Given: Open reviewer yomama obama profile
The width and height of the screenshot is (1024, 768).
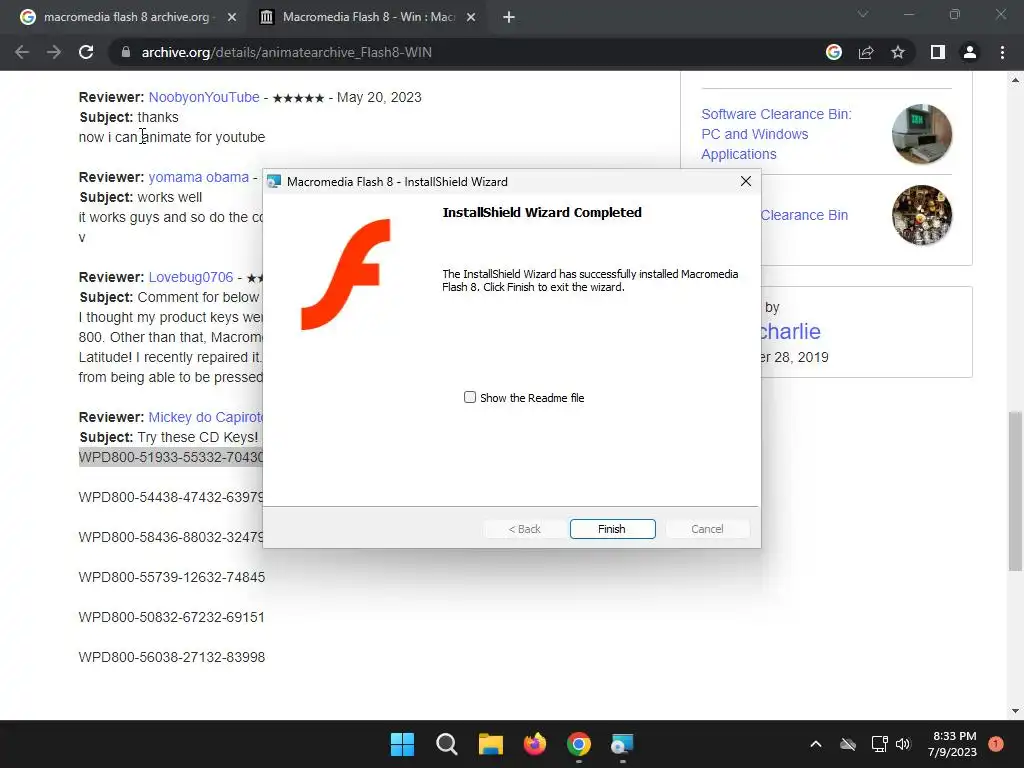Looking at the screenshot, I should click(199, 177).
